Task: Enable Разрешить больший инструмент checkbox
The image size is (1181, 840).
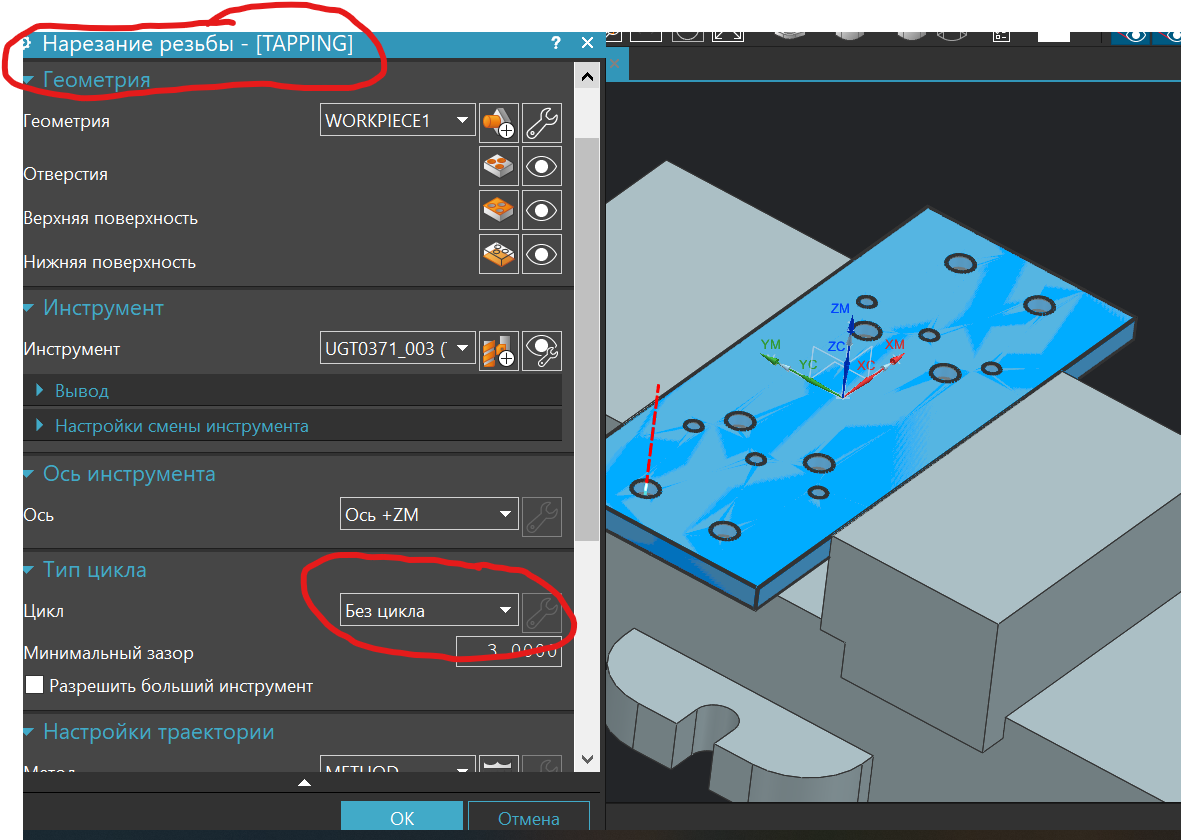Action: tap(35, 685)
